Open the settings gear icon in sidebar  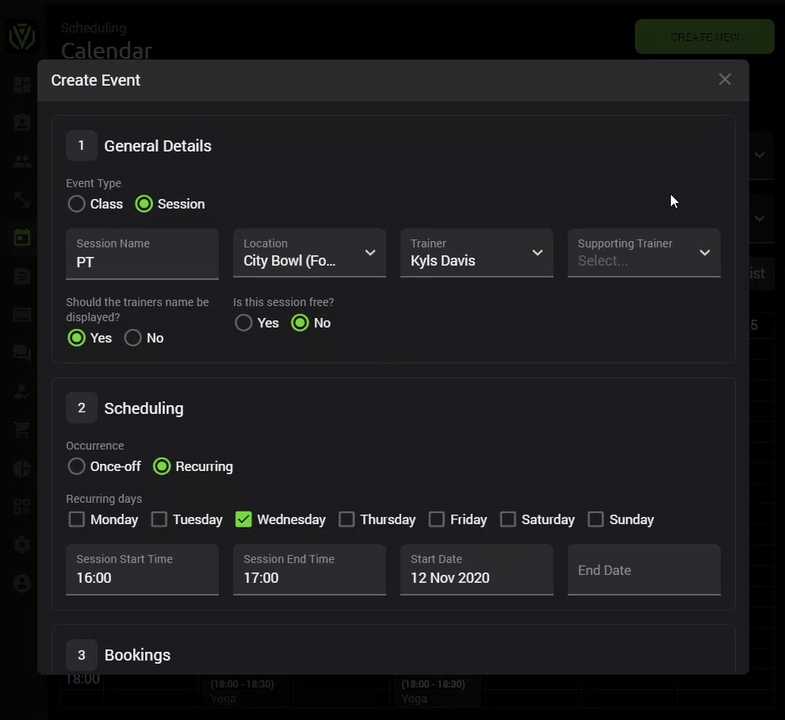click(22, 544)
